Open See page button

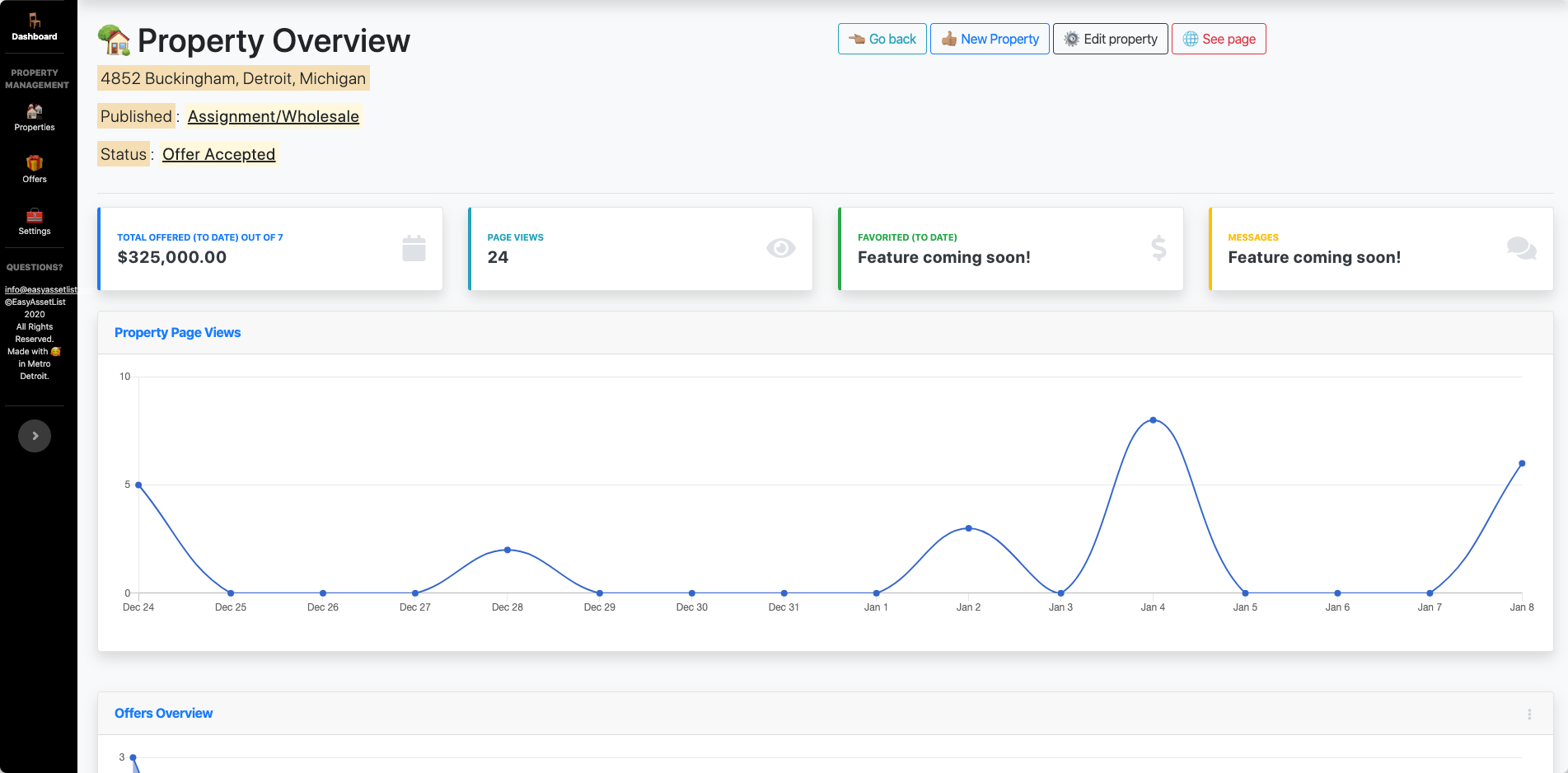click(x=1219, y=39)
